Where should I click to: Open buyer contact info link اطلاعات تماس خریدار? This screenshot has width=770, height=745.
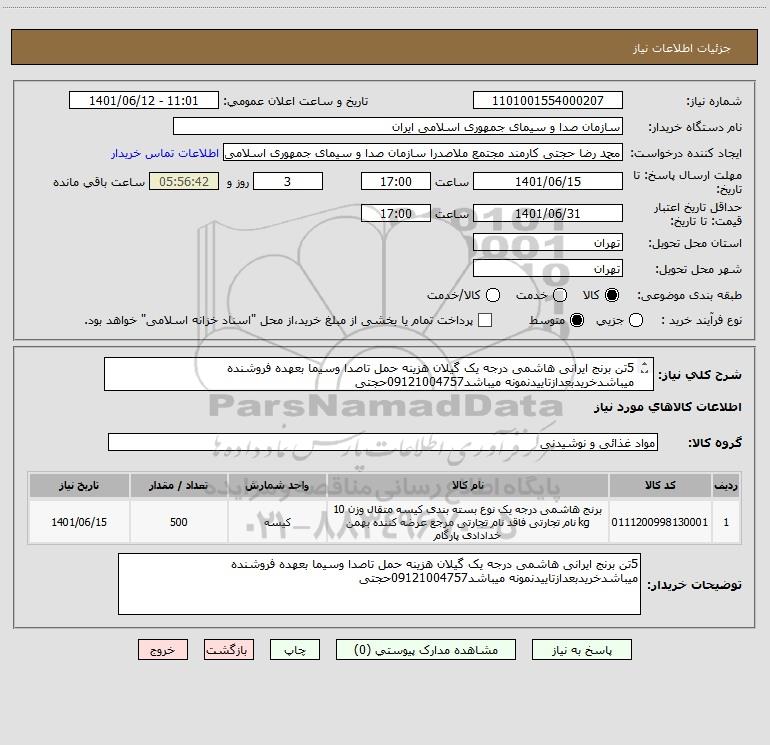[165, 153]
